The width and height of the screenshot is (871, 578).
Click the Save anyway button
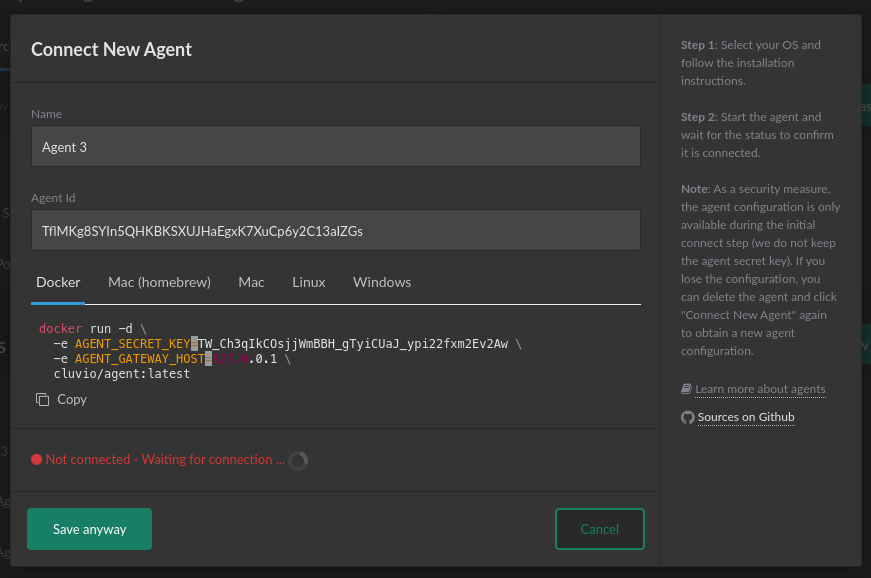click(89, 529)
